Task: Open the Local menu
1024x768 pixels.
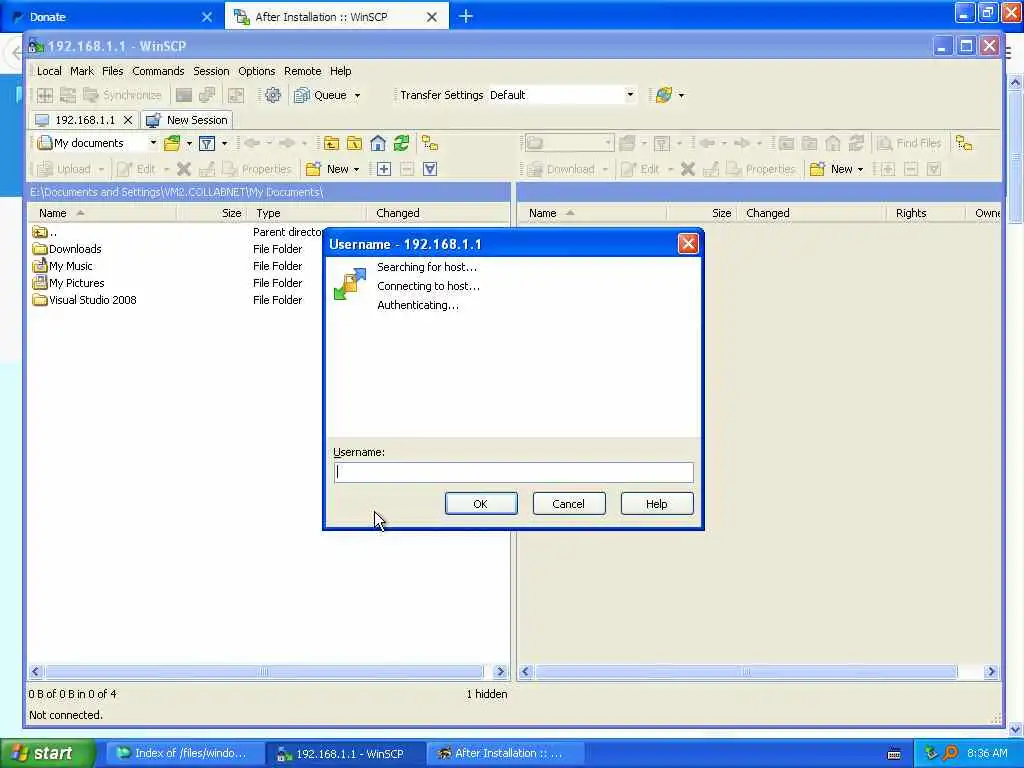Action: point(49,71)
